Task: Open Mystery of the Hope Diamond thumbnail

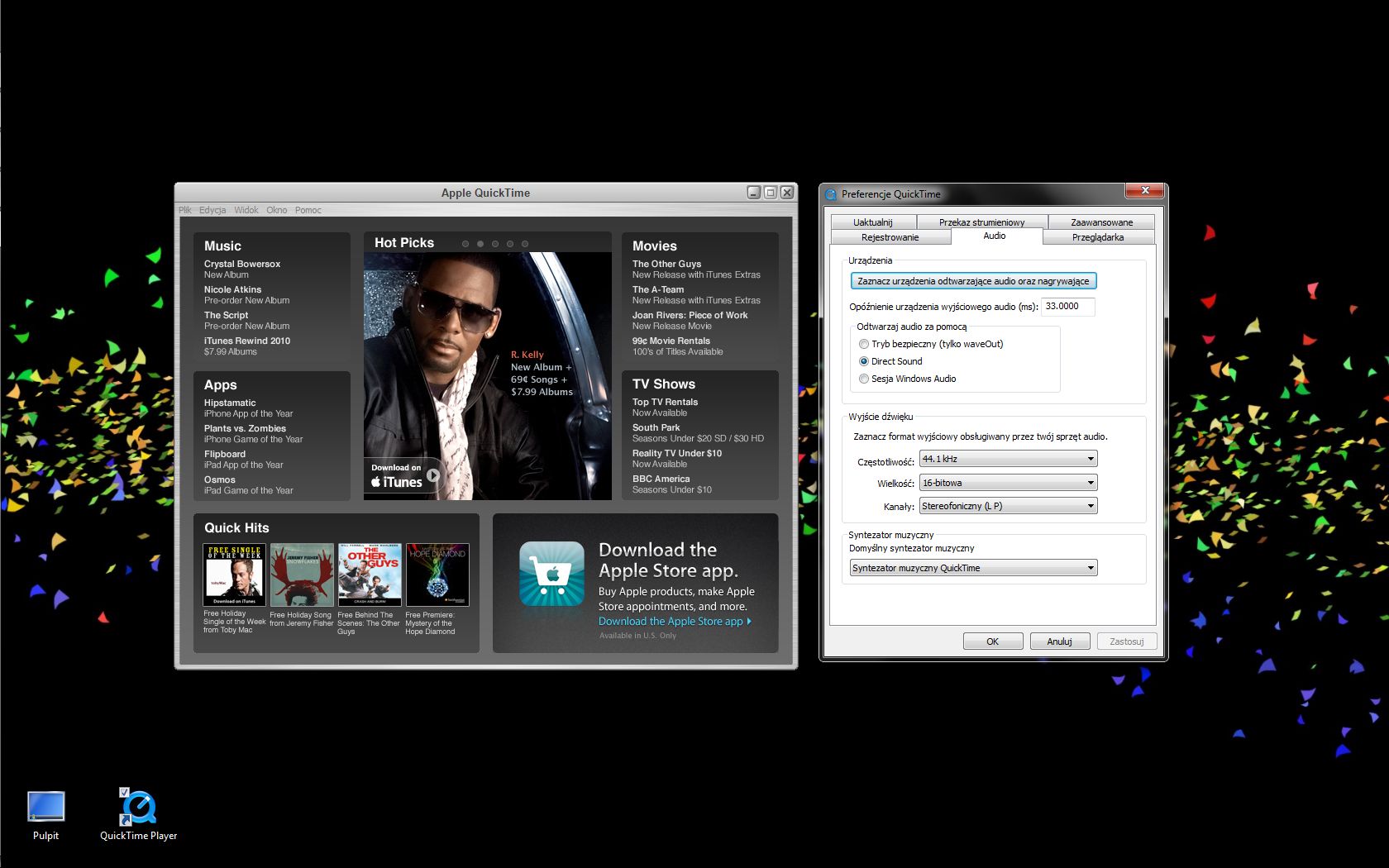Action: click(x=437, y=575)
